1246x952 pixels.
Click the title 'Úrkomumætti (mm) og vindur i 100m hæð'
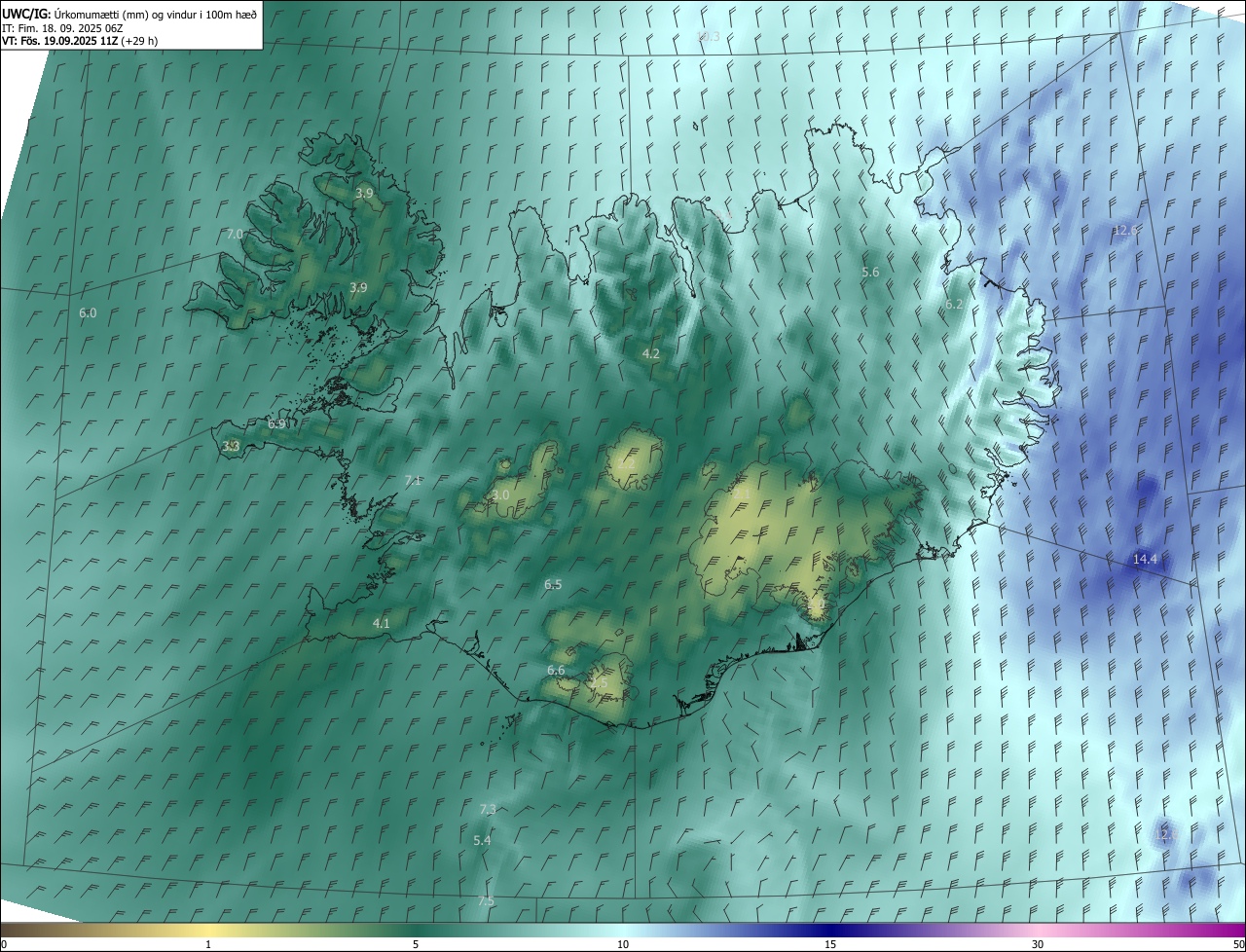pos(154,14)
